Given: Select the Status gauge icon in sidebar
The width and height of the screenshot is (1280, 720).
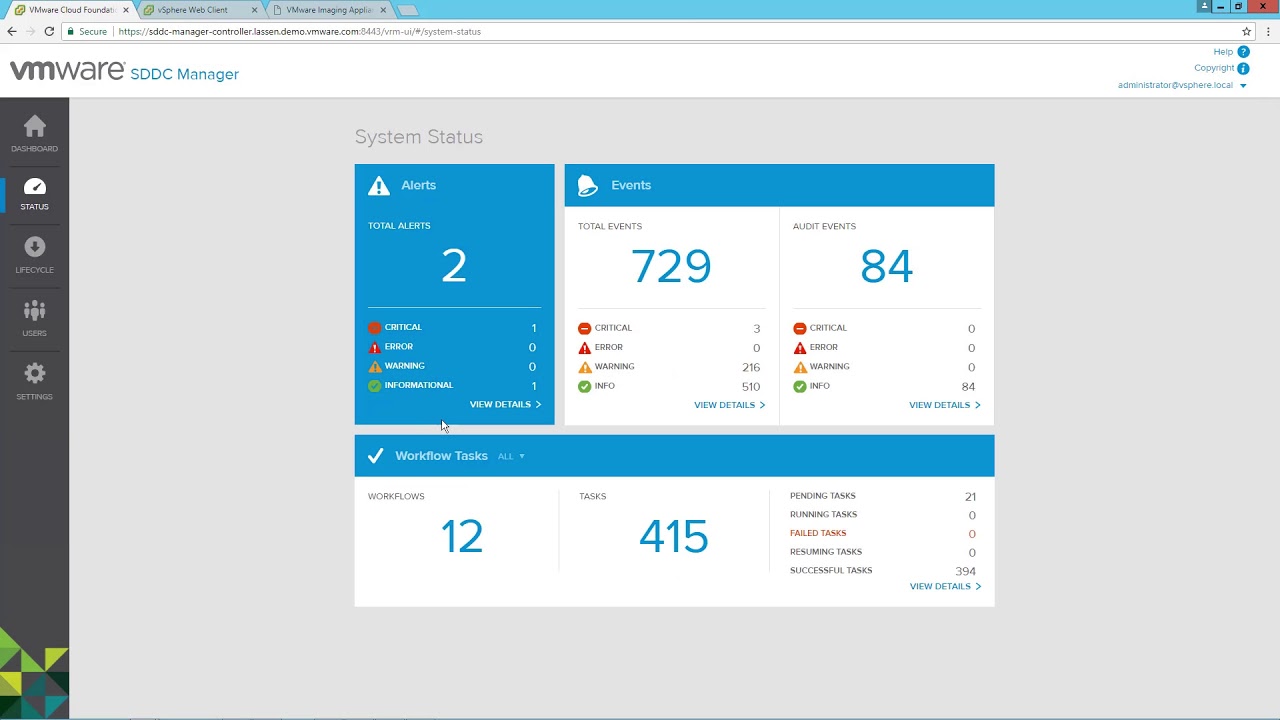Looking at the screenshot, I should click(34, 187).
